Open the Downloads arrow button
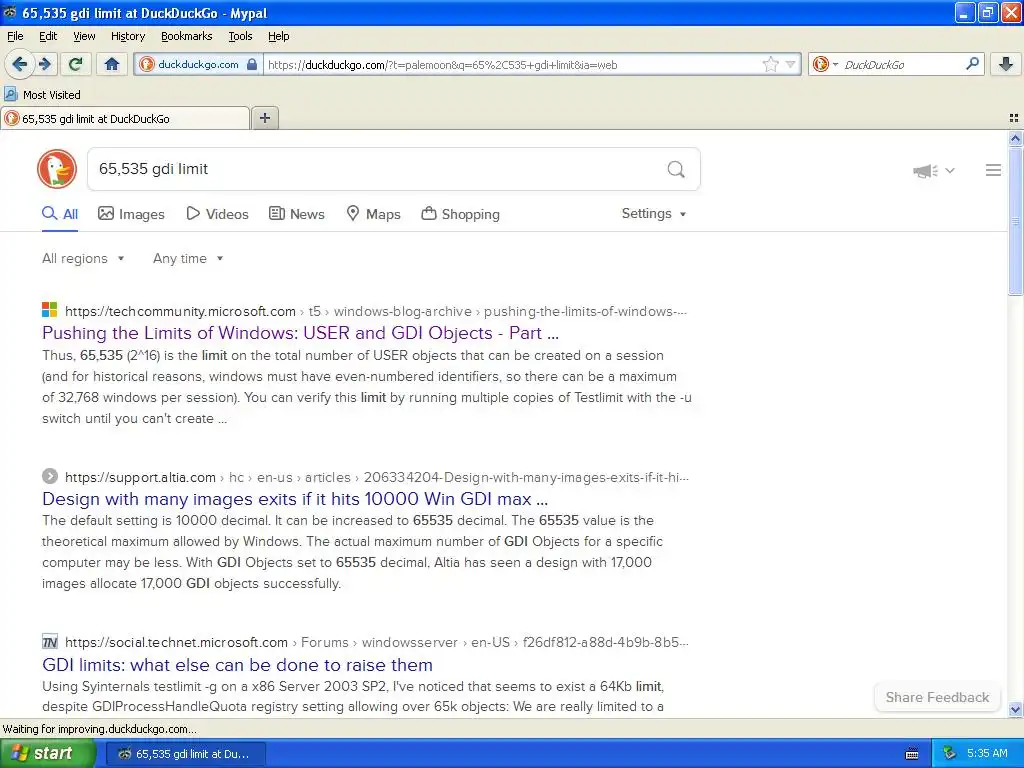The height and width of the screenshot is (768, 1024). click(x=1006, y=64)
